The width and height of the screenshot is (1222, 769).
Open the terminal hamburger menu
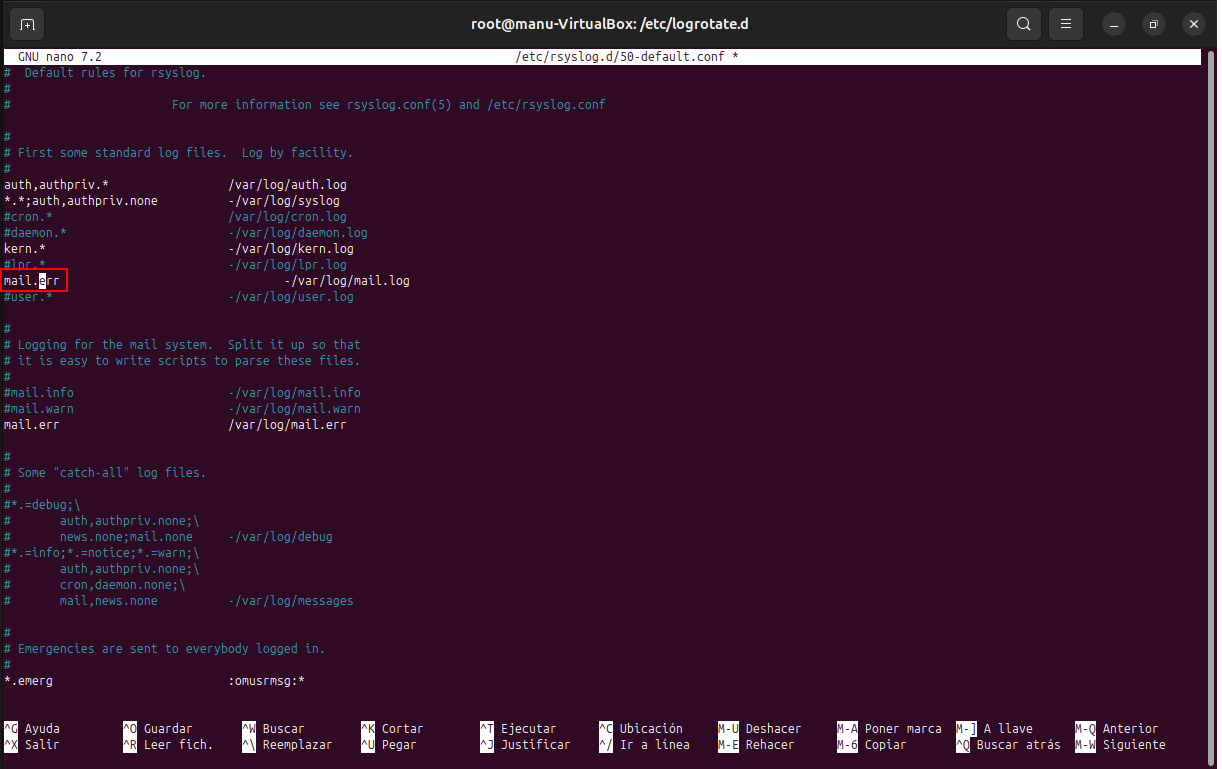click(1066, 24)
